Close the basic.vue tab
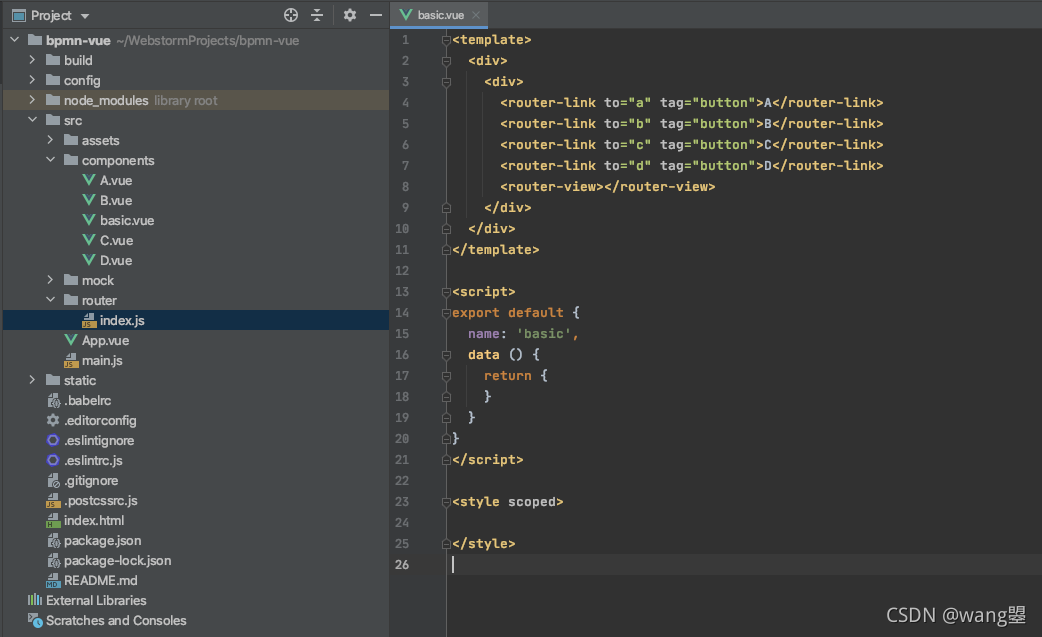1042x637 pixels. point(476,15)
